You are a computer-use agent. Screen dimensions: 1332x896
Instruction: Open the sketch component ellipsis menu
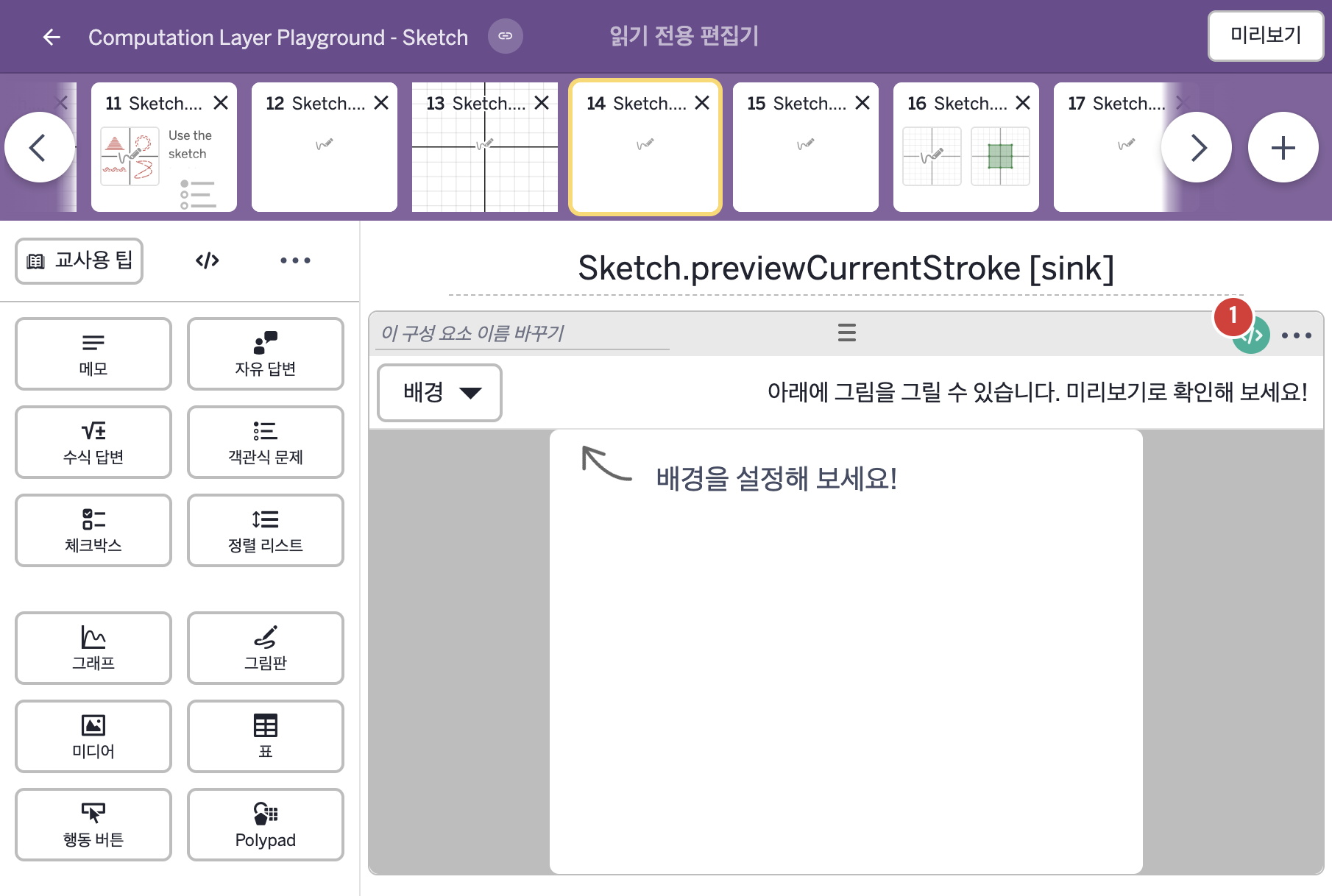pos(1297,335)
